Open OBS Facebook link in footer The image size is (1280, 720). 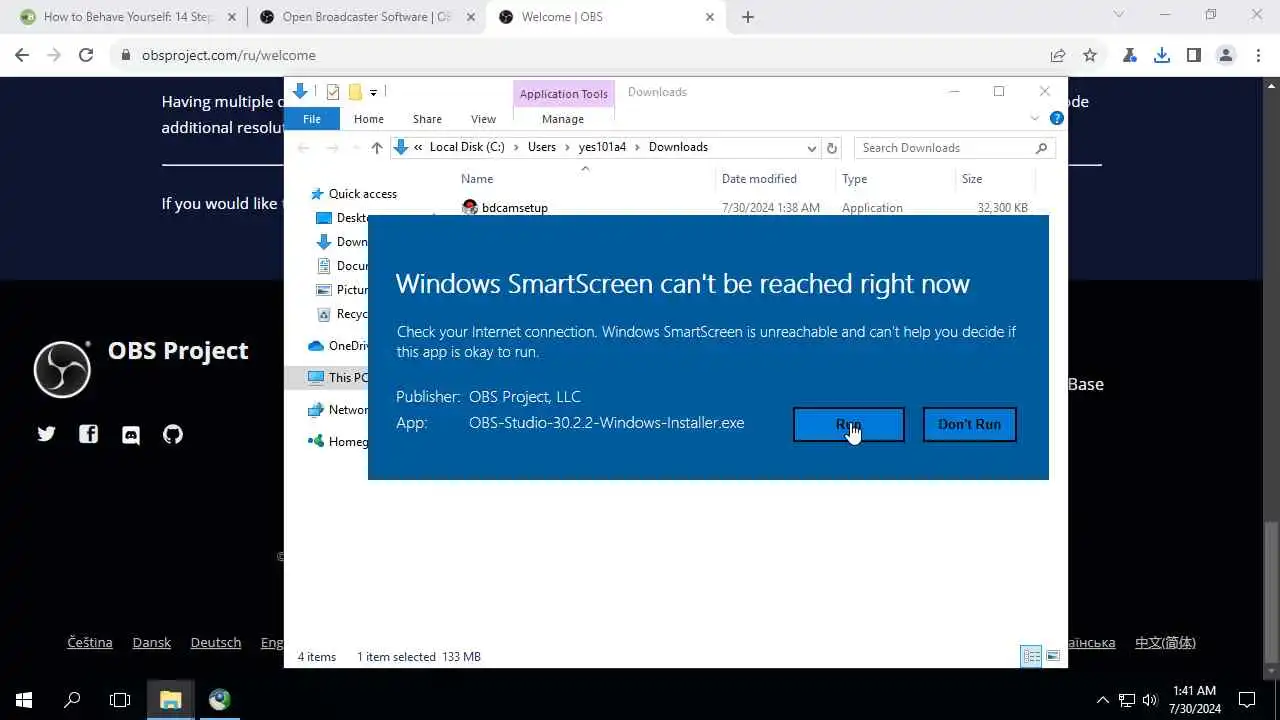89,434
